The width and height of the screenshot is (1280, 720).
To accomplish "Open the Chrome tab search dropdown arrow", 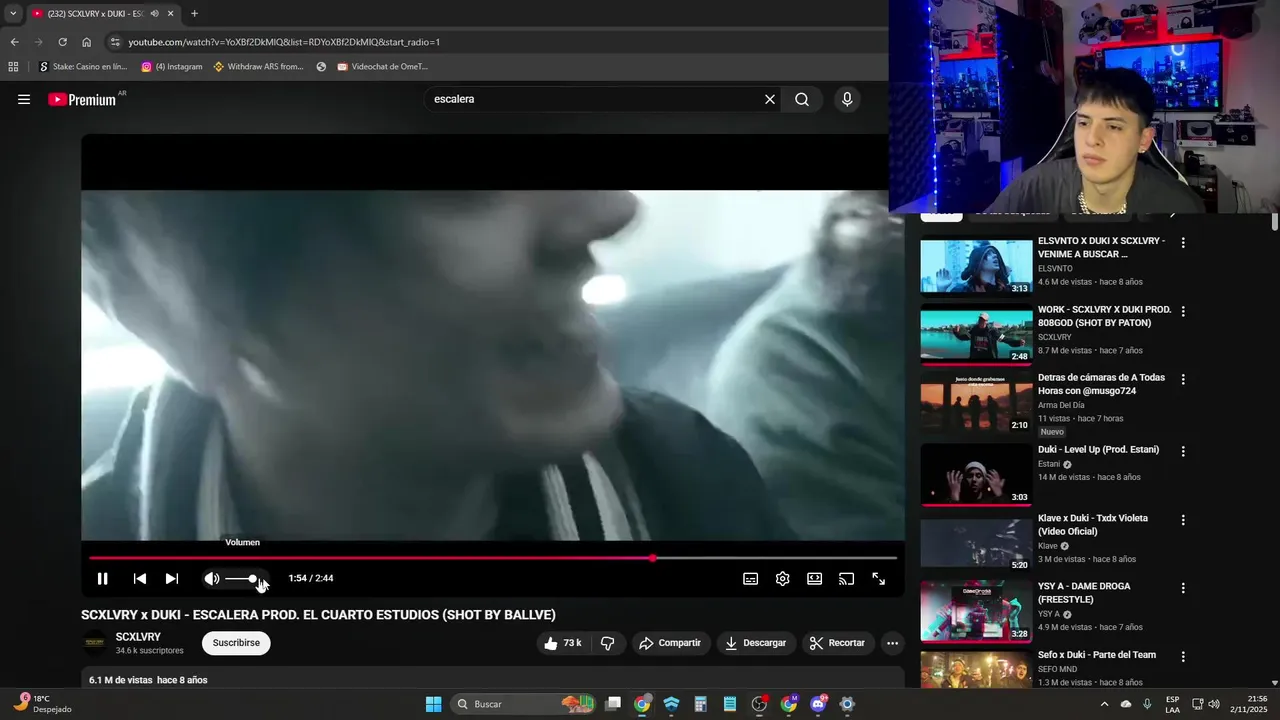I will (x=13, y=14).
